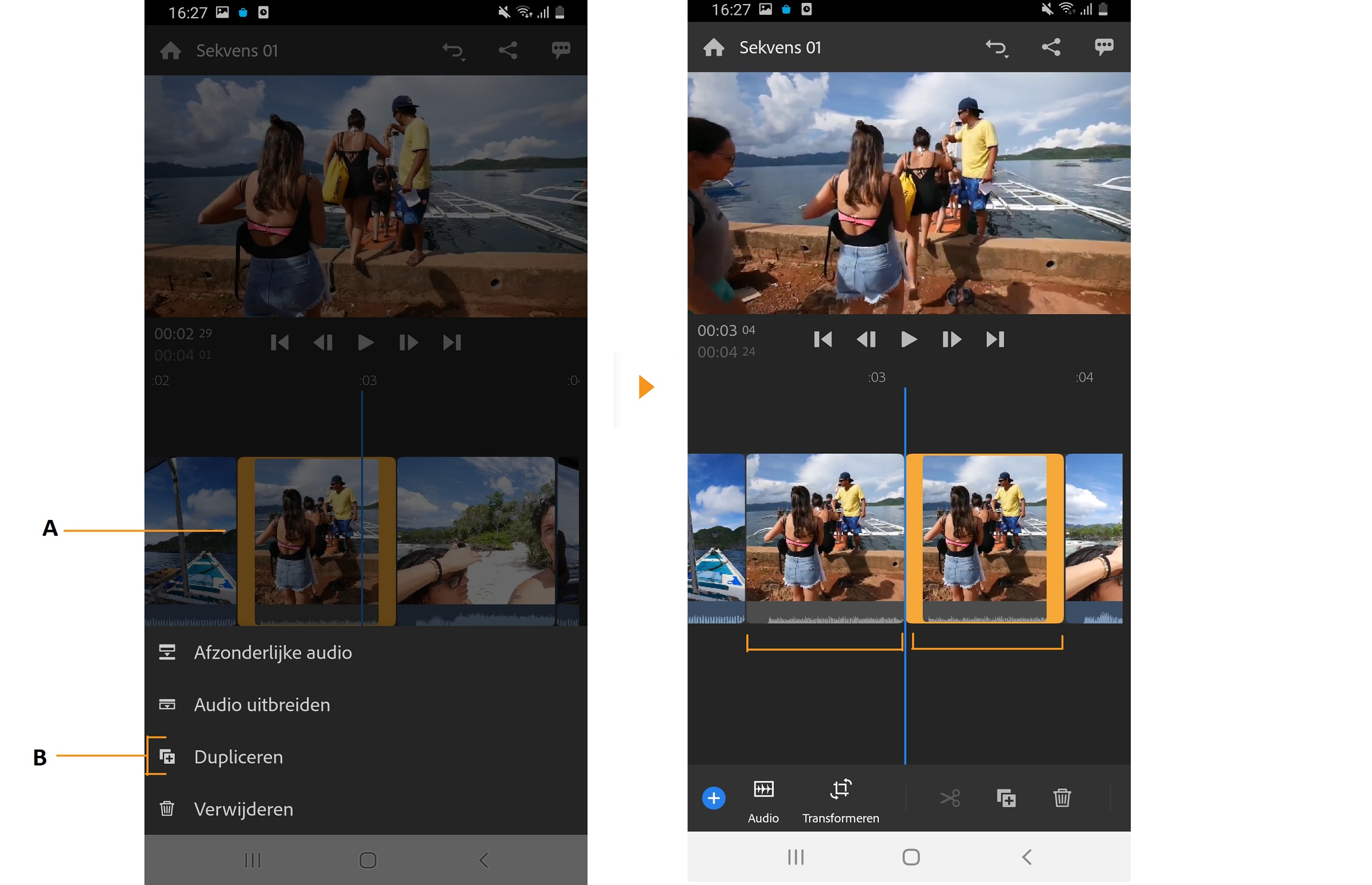
Task: Tap the home icon in right phone
Action: [x=713, y=47]
